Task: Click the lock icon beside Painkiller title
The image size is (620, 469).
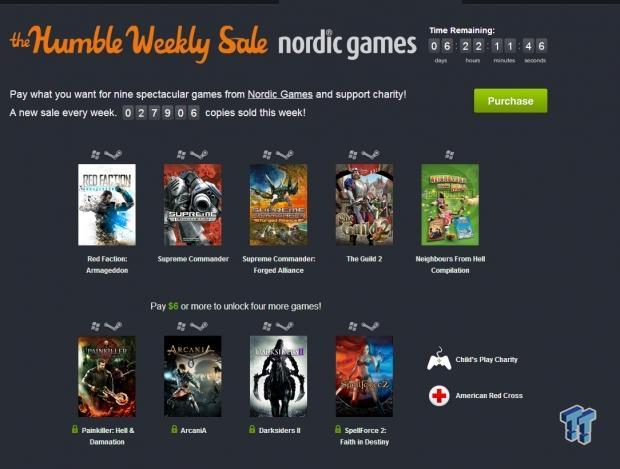Action: pyautogui.click(x=75, y=429)
